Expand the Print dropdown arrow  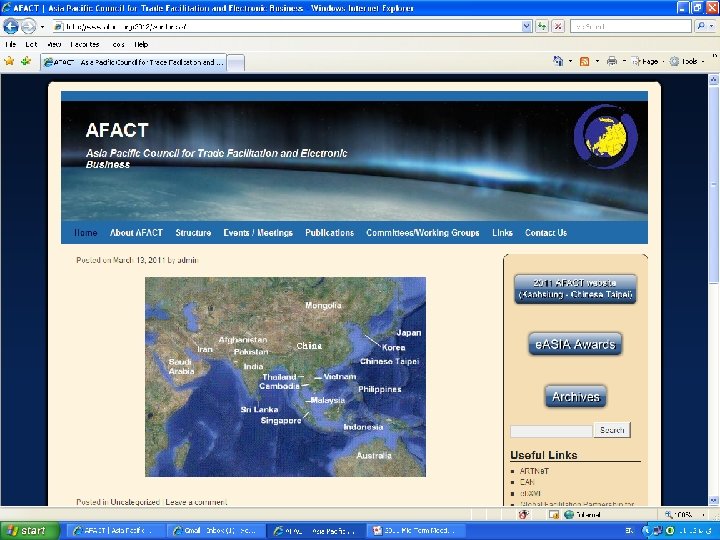tap(624, 61)
